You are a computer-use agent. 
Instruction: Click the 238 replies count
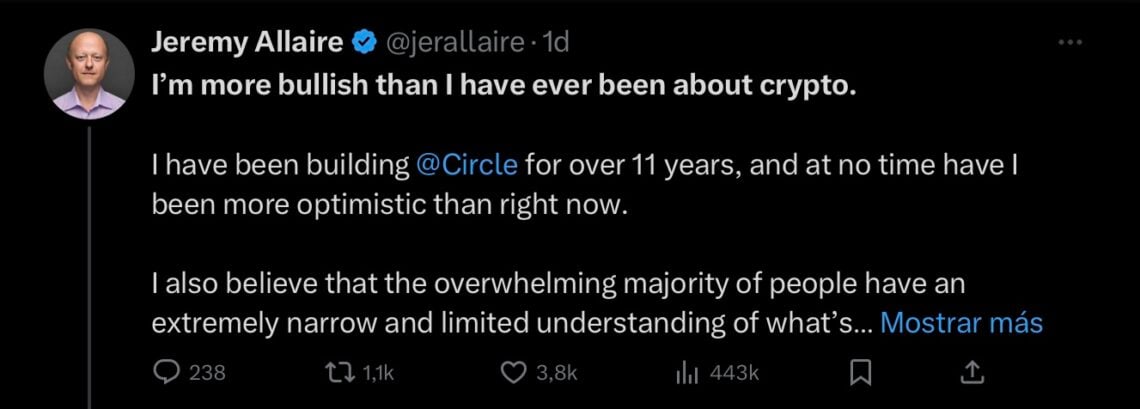pyautogui.click(x=207, y=373)
